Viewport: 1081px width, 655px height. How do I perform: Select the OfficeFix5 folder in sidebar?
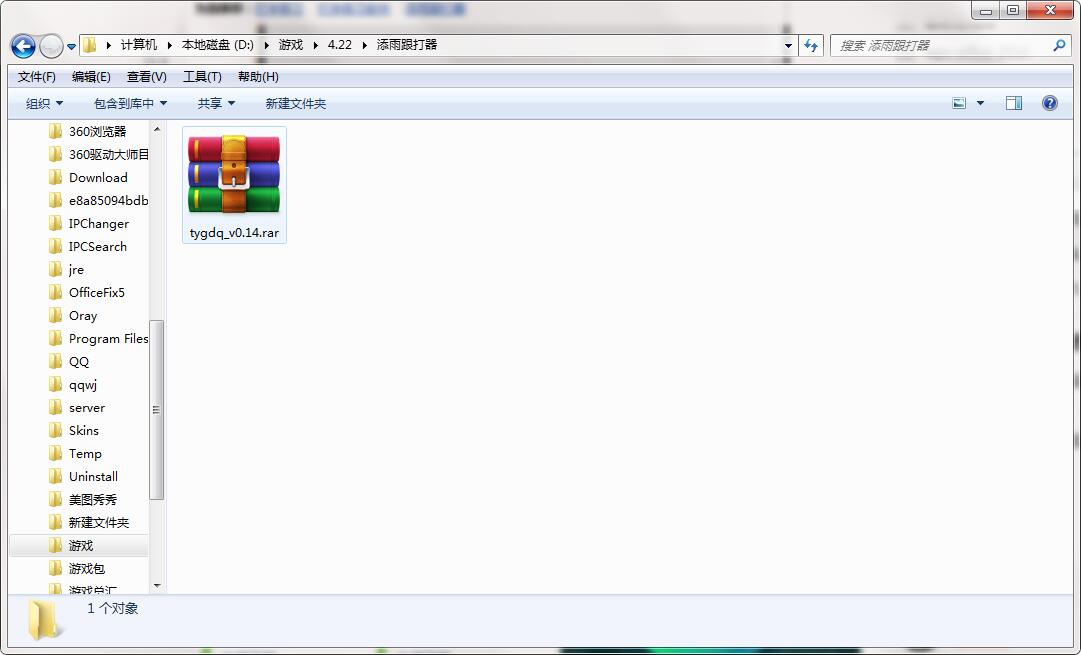coord(98,292)
